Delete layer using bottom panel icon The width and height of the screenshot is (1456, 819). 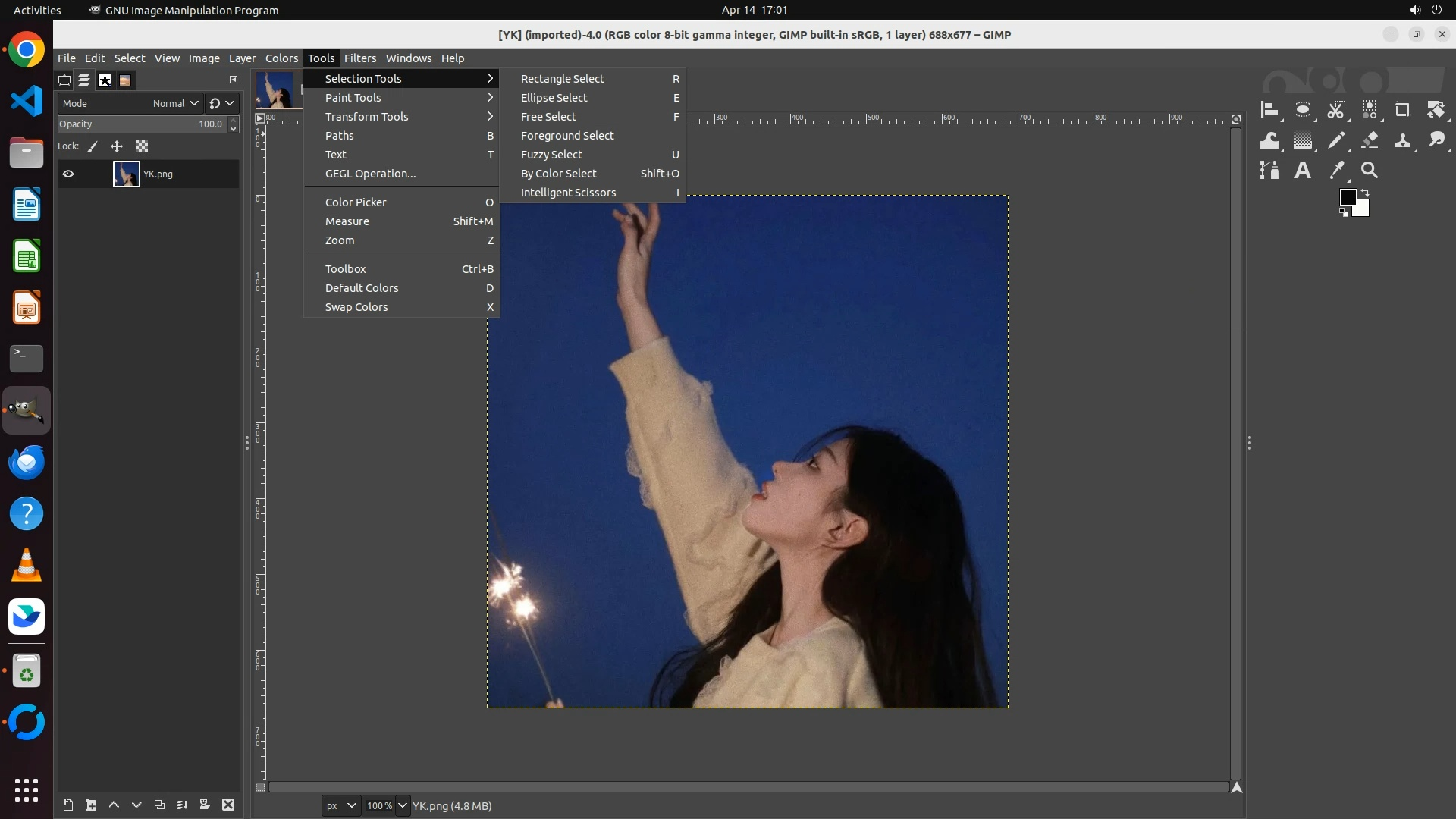tap(227, 805)
